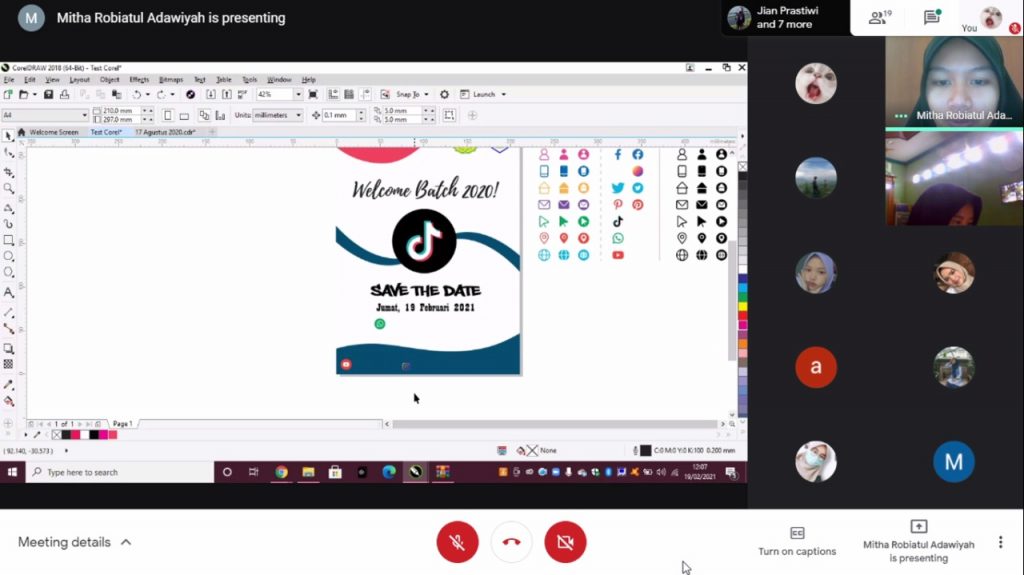Viewport: 1024px width, 575px height.
Task: Pick the no-color X swatch in document palette
Action: [x=56, y=435]
